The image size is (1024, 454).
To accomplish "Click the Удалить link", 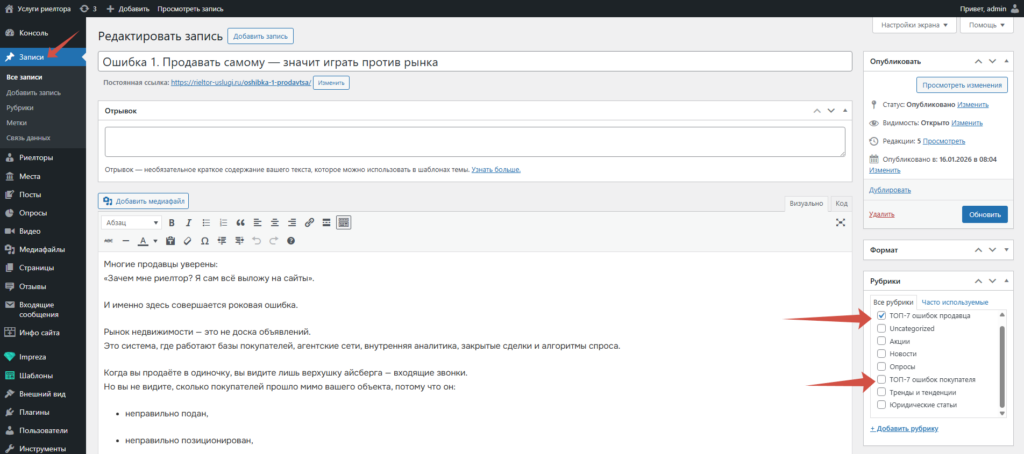I will pos(882,214).
